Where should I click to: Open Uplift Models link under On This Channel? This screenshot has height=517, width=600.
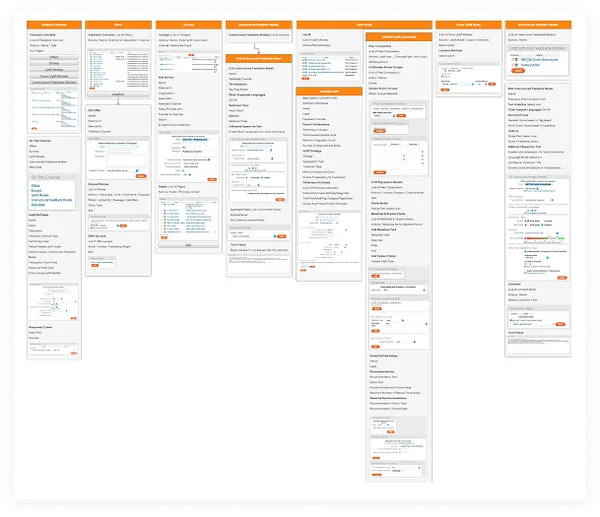pyautogui.click(x=40, y=195)
